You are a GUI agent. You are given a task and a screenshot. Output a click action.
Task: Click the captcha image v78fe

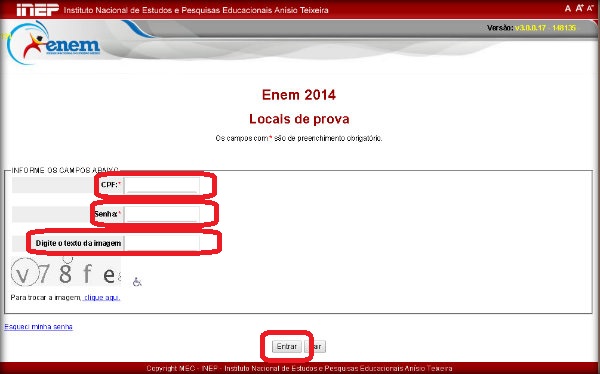(x=66, y=272)
